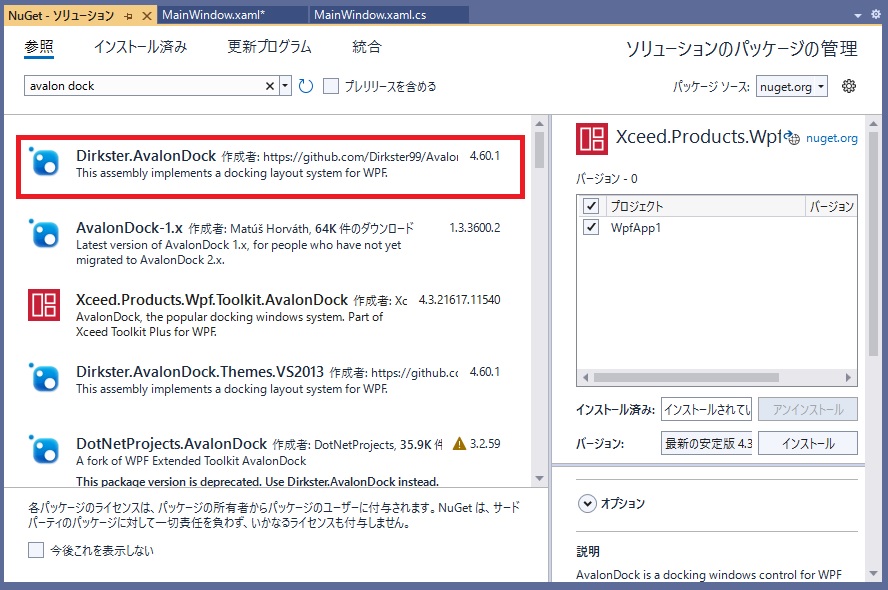The image size is (888, 590).
Task: Click the Uninstall (アンインストール) button
Action: [808, 409]
